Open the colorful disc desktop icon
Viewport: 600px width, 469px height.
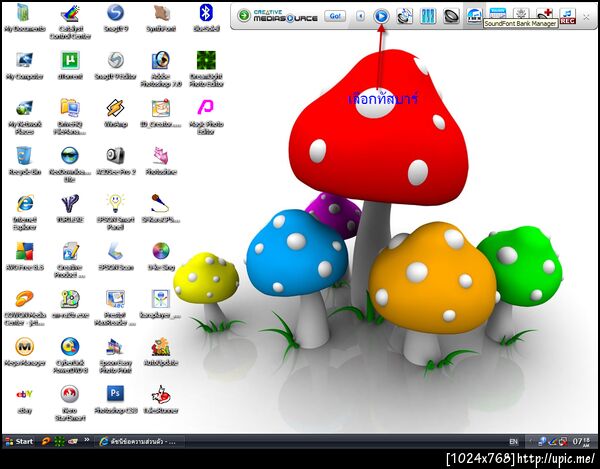coord(161,256)
